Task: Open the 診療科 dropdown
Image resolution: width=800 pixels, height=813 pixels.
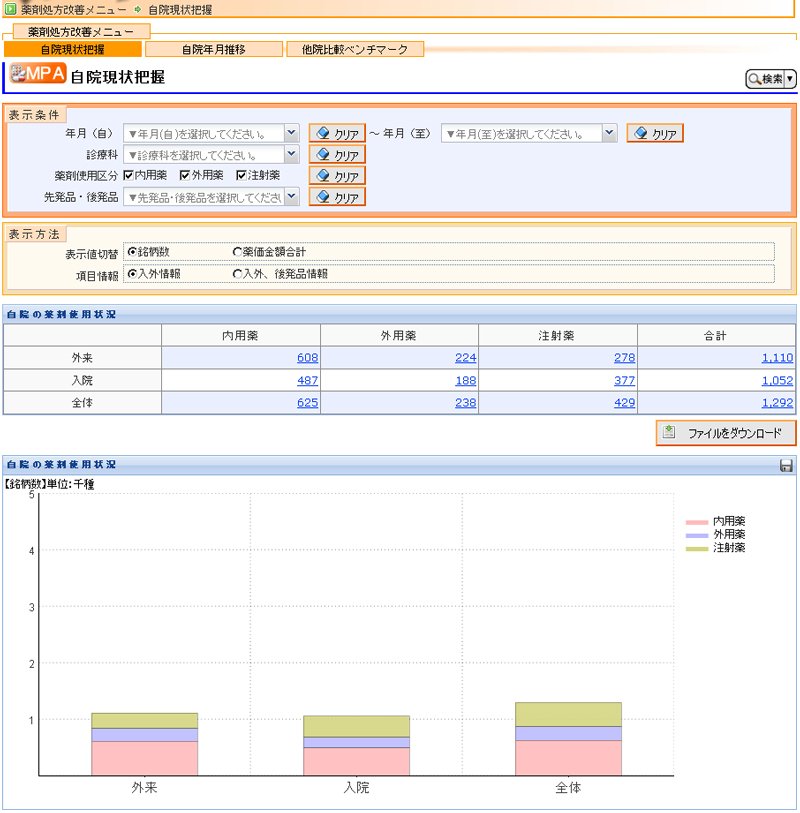Action: point(291,154)
